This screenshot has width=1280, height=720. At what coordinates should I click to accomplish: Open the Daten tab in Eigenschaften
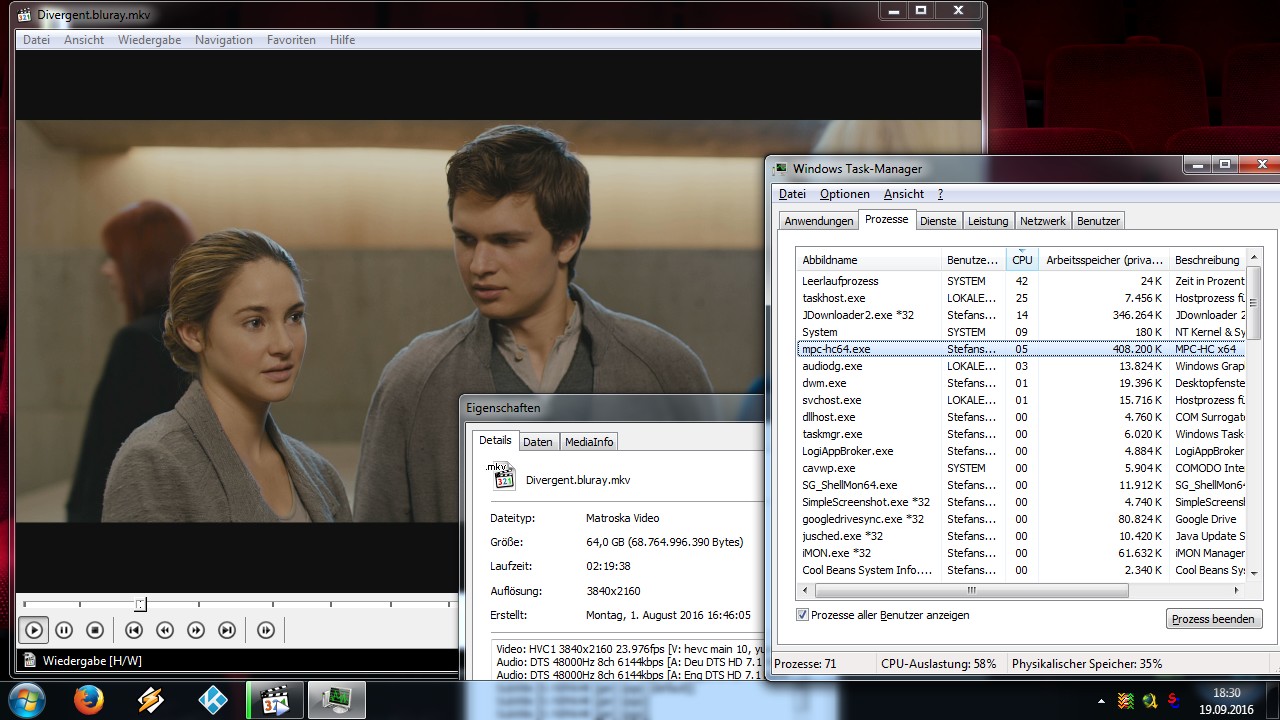click(538, 442)
